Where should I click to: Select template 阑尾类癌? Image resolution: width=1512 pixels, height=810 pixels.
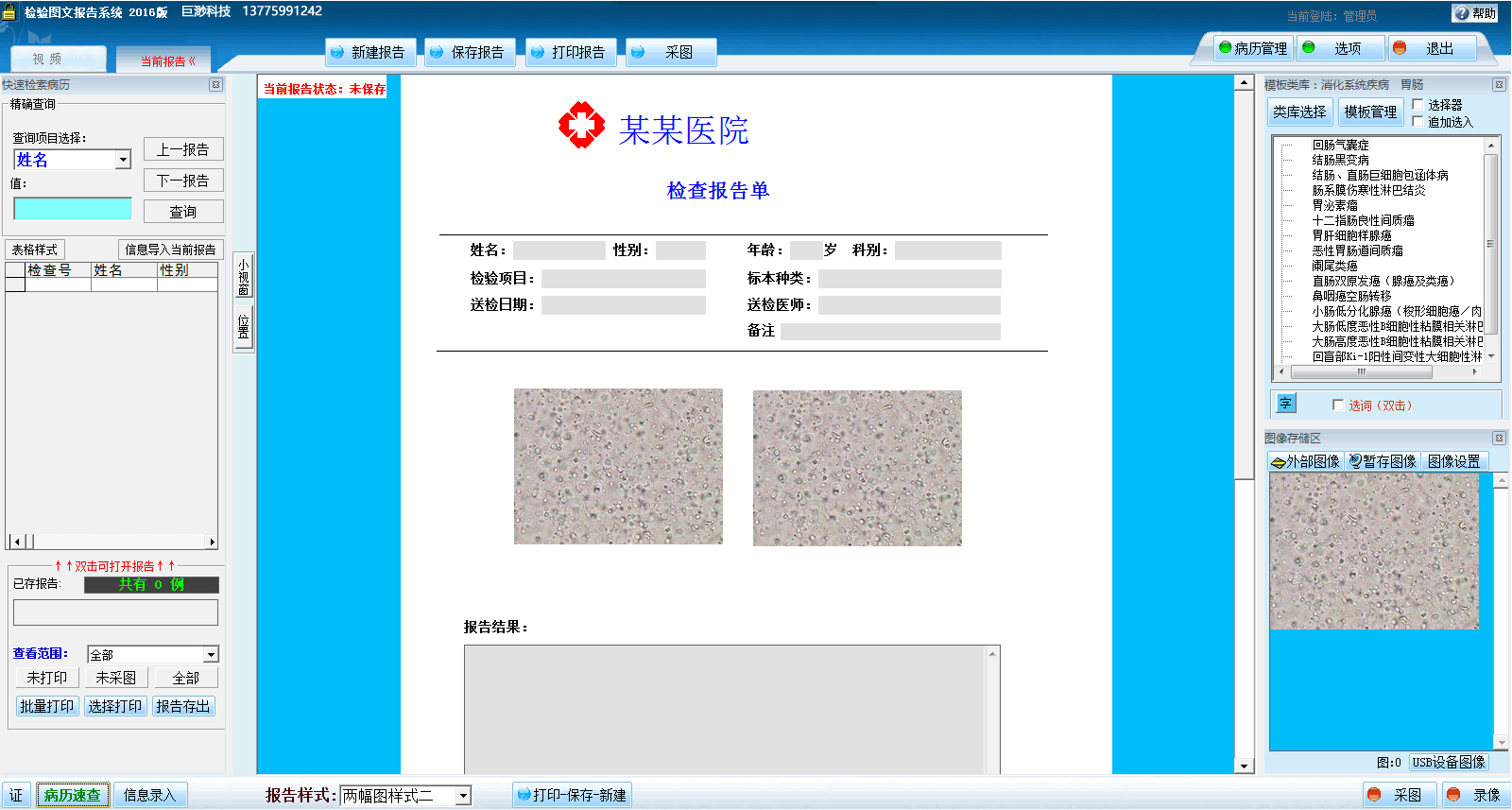(x=1334, y=266)
